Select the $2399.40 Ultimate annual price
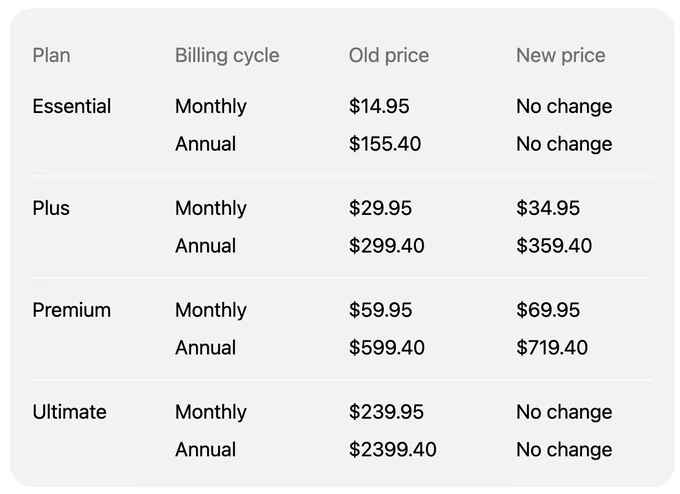Viewport: 680px width, 494px height. tap(392, 450)
